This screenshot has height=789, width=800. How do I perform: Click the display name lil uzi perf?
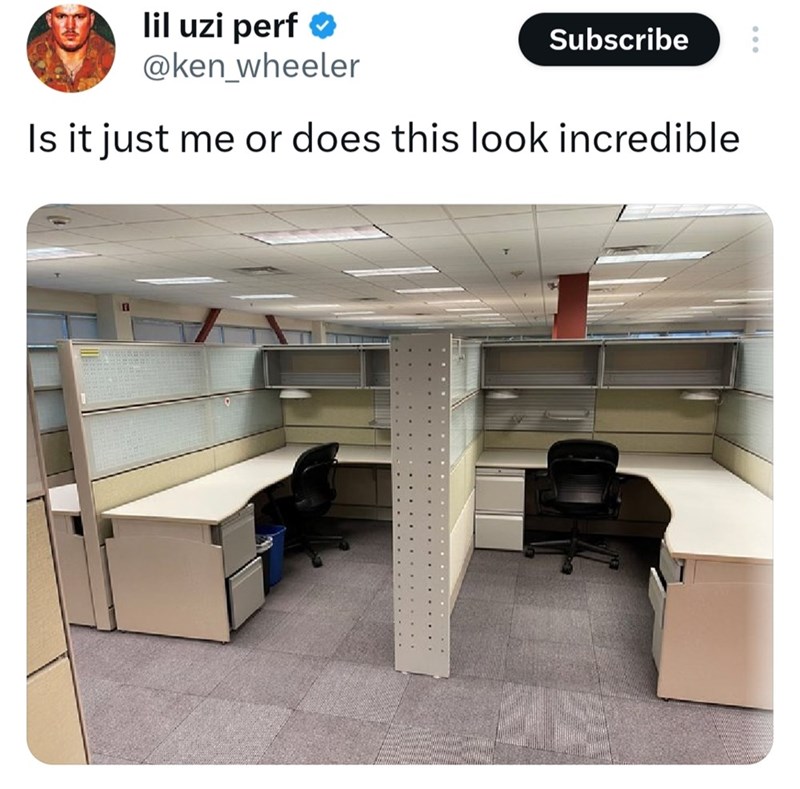220,26
